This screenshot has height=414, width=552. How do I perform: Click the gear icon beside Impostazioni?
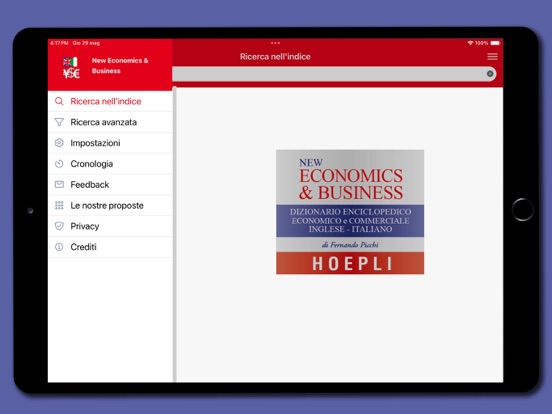59,143
